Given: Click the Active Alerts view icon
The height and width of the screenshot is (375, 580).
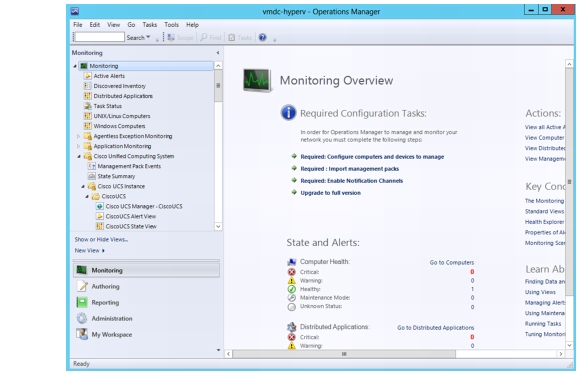Looking at the screenshot, I should click(x=88, y=76).
